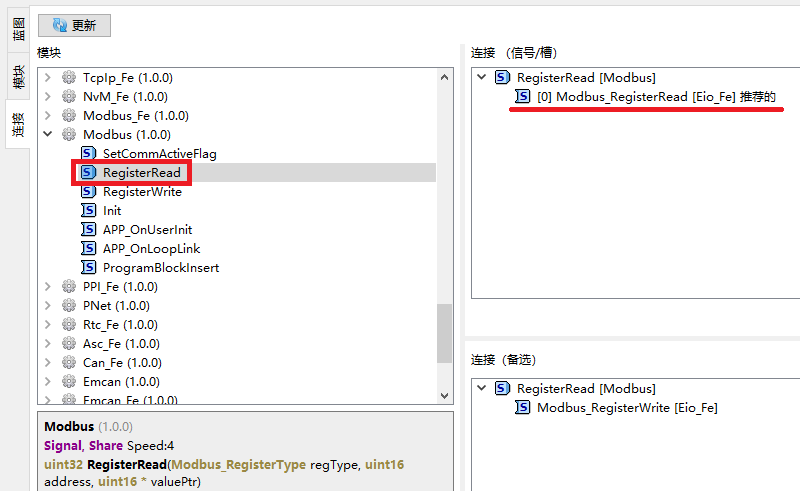Click the Init signal icon
800x491 pixels.
click(x=88, y=210)
